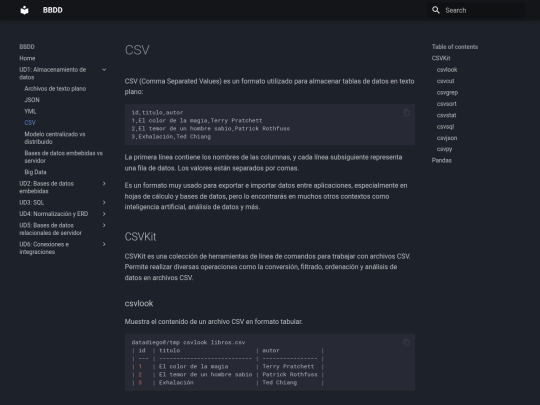Expand UD4: Normalización y ERD section

pos(104,214)
